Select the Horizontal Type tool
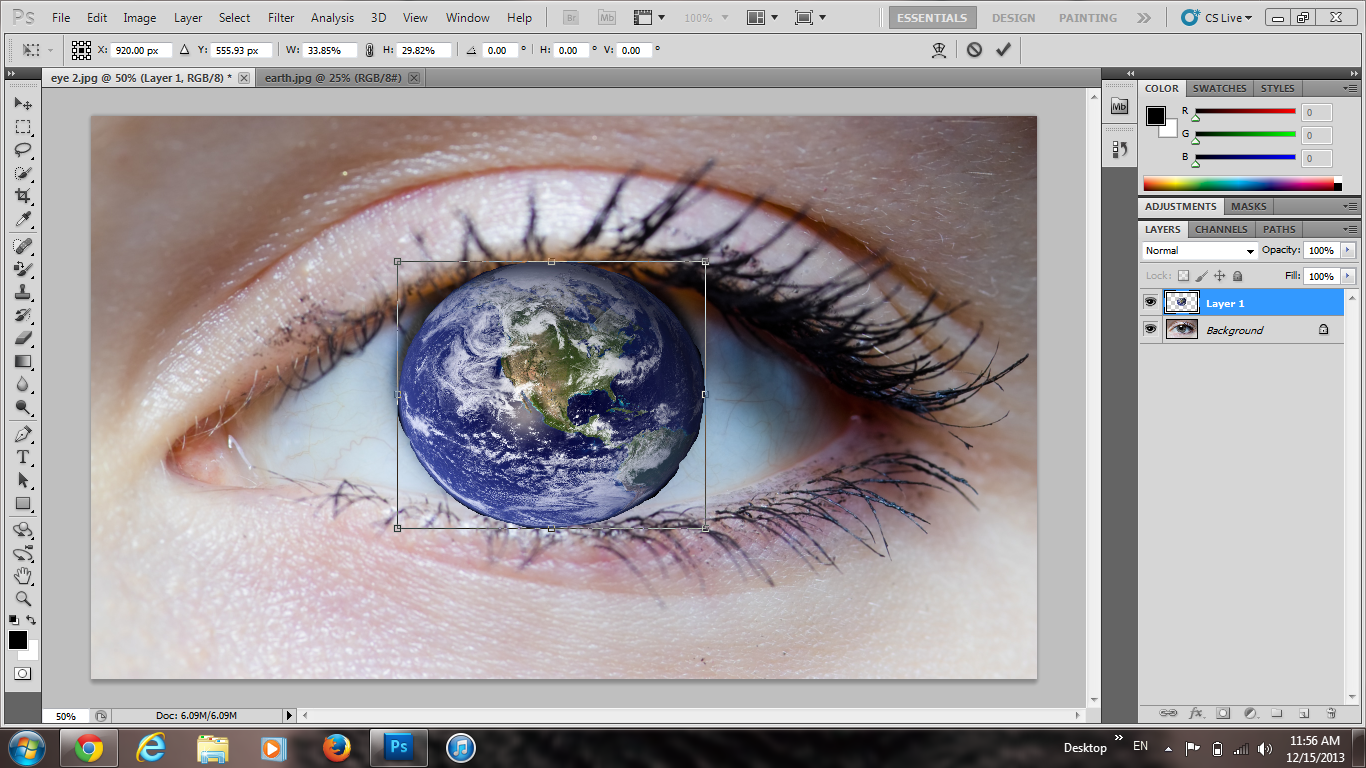Image resolution: width=1366 pixels, height=768 pixels. [x=22, y=455]
